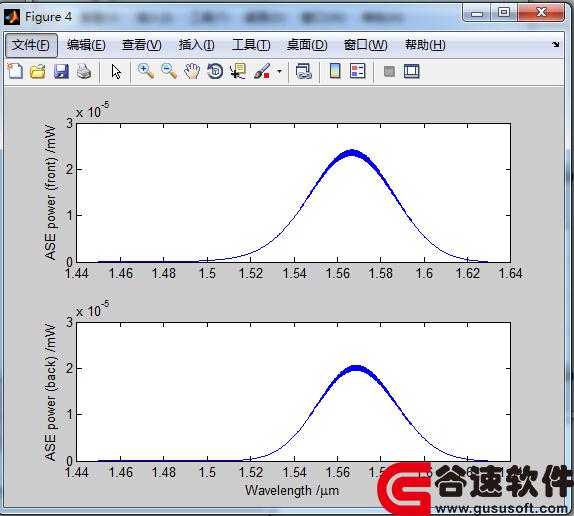Enable the Rotate 3D tool
The height and width of the screenshot is (516, 574).
pyautogui.click(x=215, y=71)
